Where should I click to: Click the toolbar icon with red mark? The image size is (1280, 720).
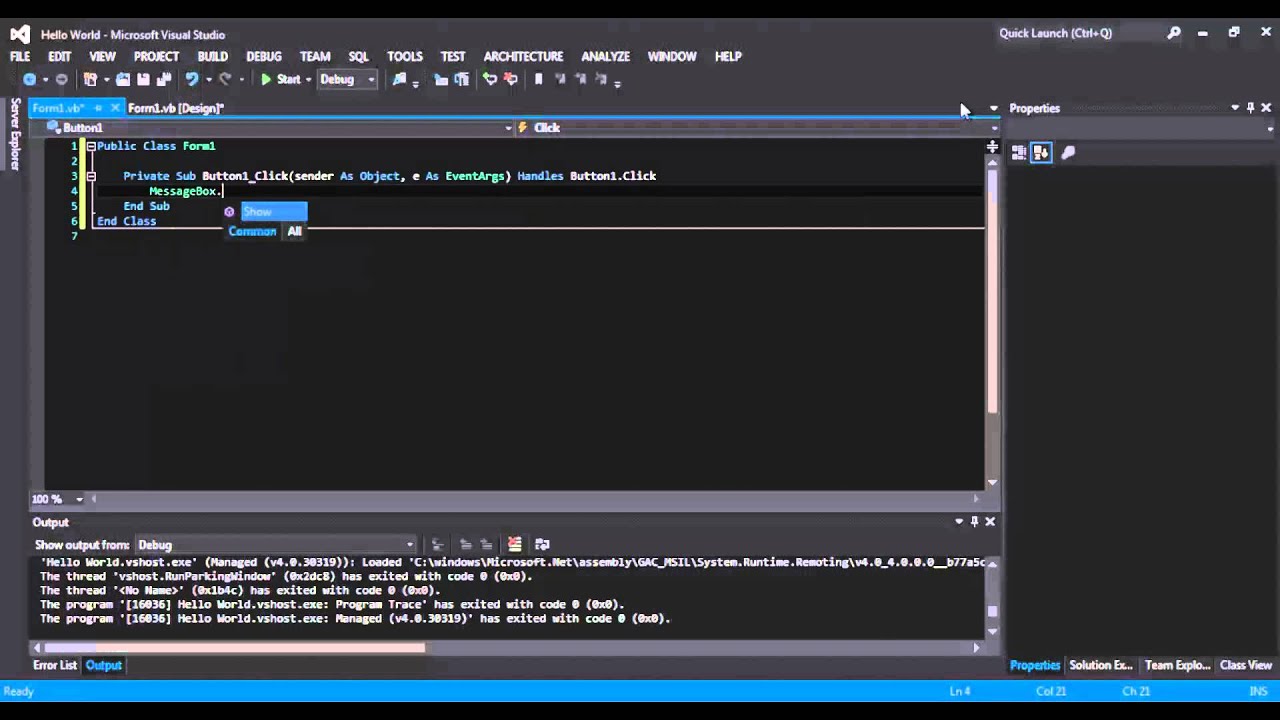click(510, 80)
